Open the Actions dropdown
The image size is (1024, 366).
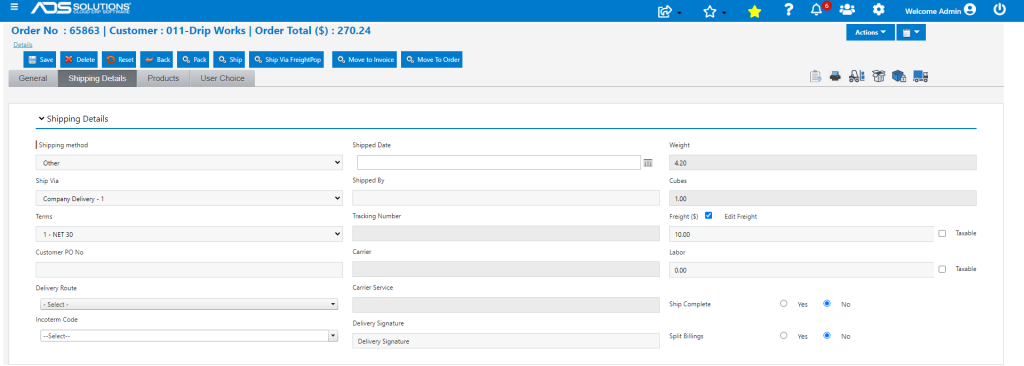871,32
